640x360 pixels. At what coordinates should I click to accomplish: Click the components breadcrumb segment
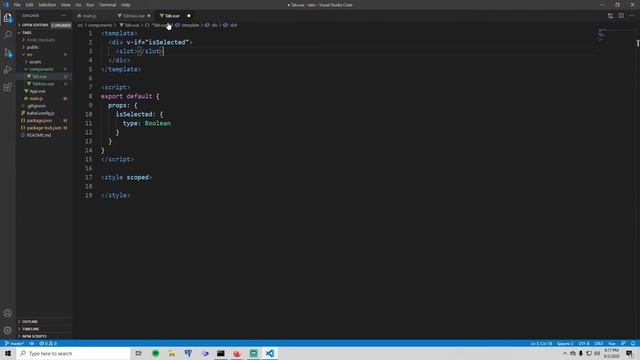click(x=100, y=25)
